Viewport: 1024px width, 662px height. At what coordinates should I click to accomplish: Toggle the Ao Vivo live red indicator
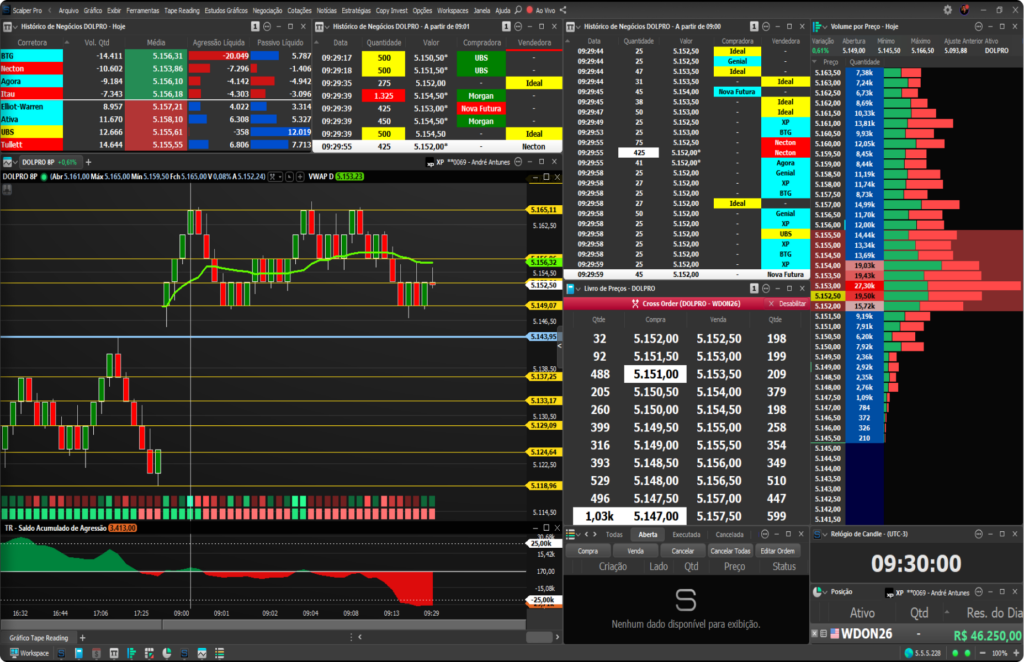[530, 10]
